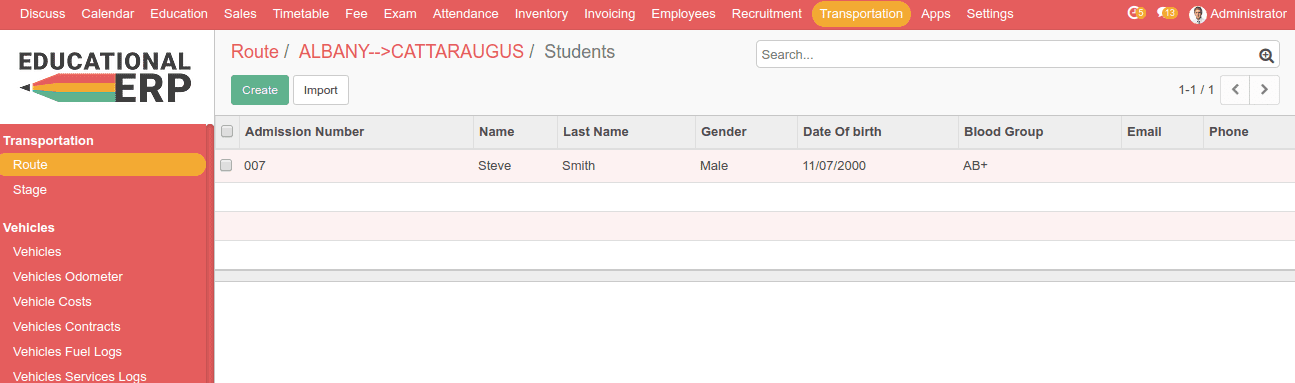Click the Administrator avatar picture
The width and height of the screenshot is (1295, 383).
tap(1198, 14)
